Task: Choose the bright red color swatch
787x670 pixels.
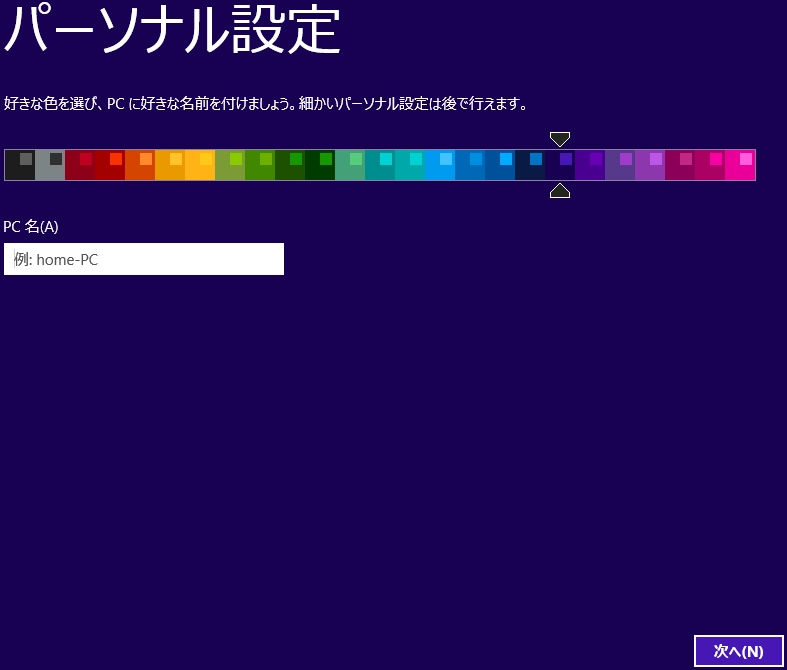Action: [x=110, y=165]
